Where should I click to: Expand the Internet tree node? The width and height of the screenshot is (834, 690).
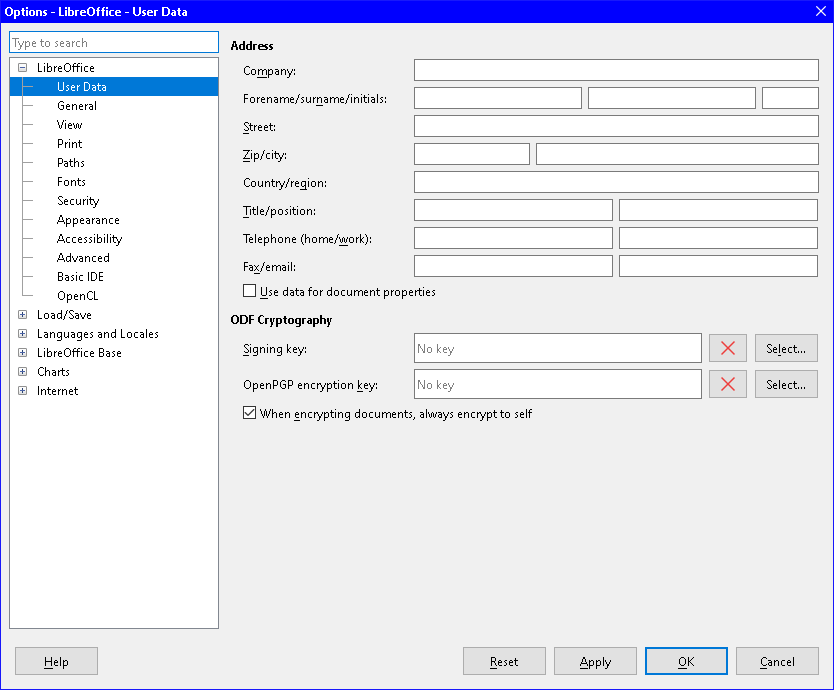coord(22,391)
